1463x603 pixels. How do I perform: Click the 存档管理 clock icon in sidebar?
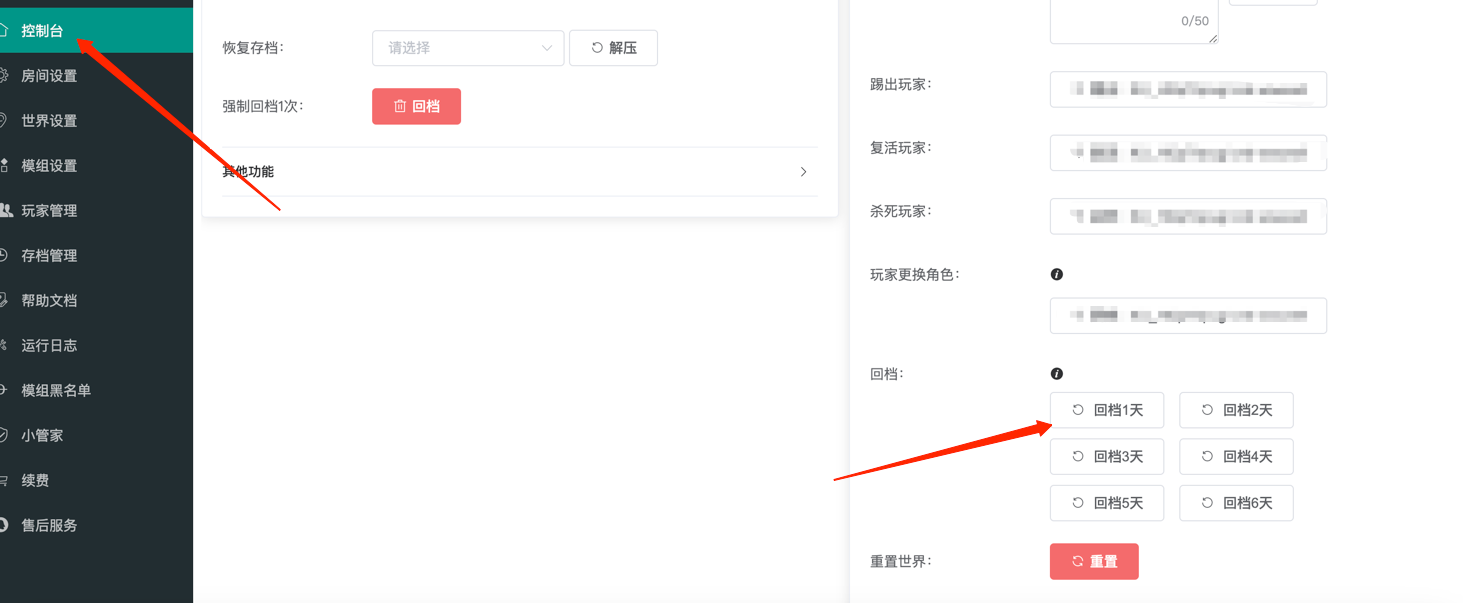[5, 256]
